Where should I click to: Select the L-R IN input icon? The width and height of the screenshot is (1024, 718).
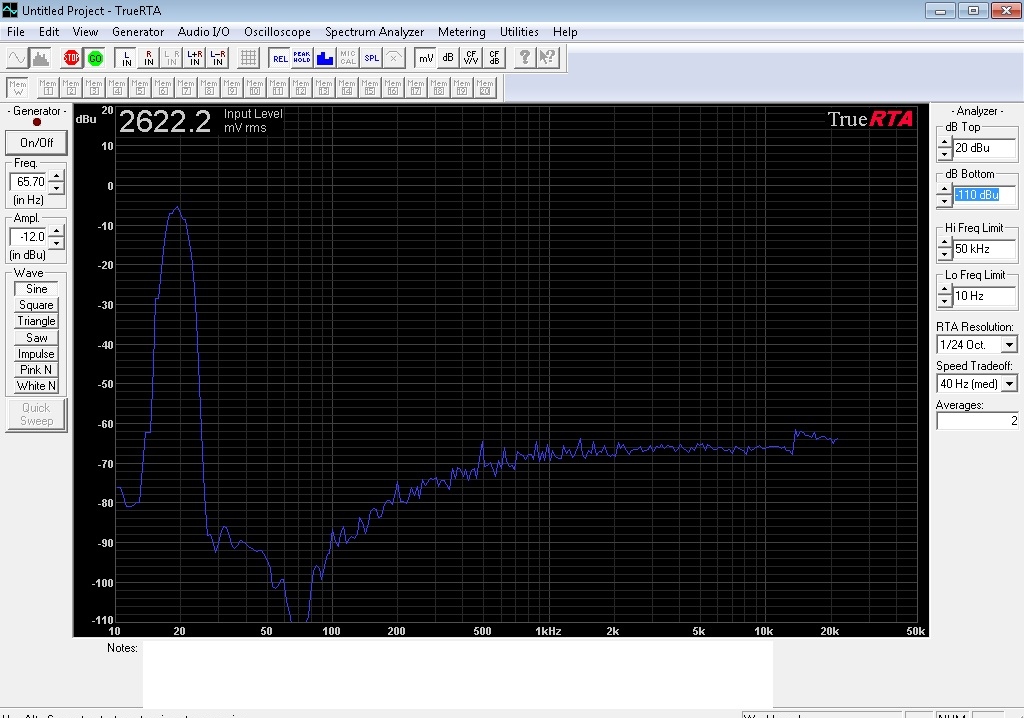tap(217, 58)
